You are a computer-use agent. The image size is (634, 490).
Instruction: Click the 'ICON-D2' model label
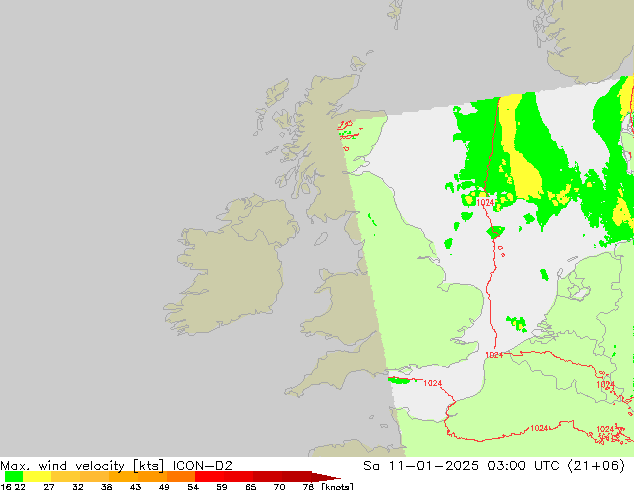point(203,466)
